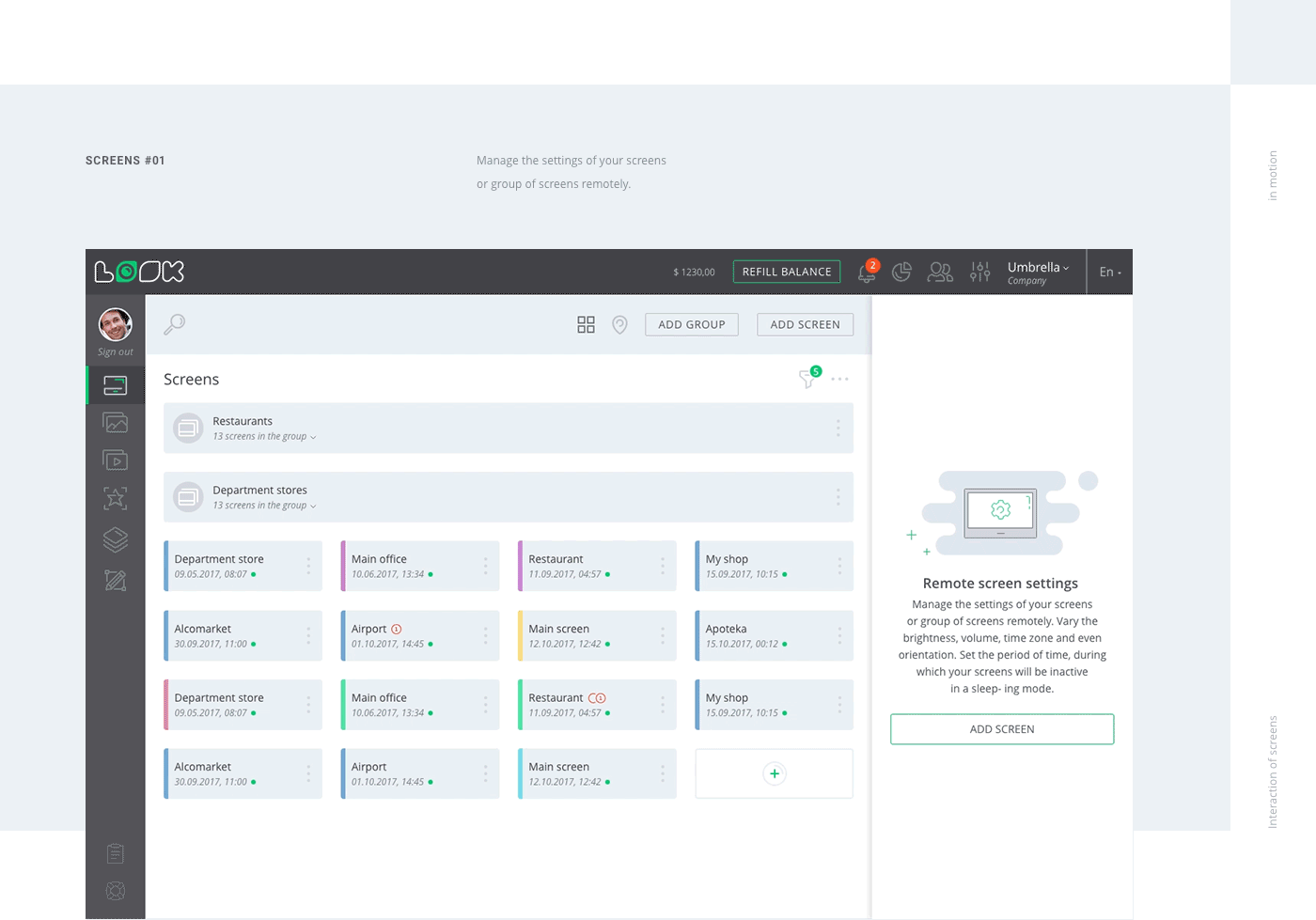The height and width of the screenshot is (920, 1316).
Task: Click the search magnifier icon
Action: click(x=174, y=324)
